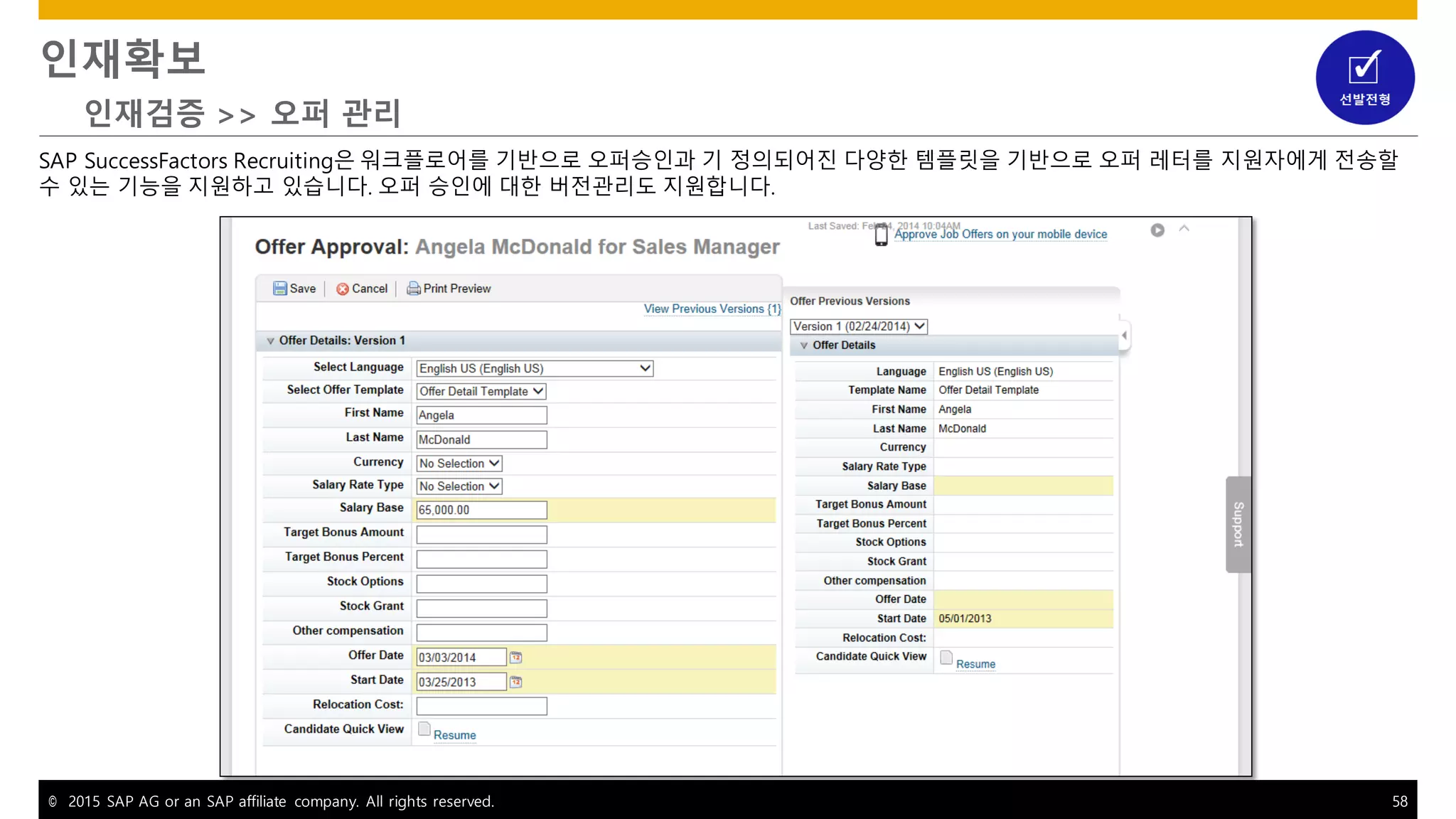
Task: Click the Print Preview button label
Action: tap(457, 289)
